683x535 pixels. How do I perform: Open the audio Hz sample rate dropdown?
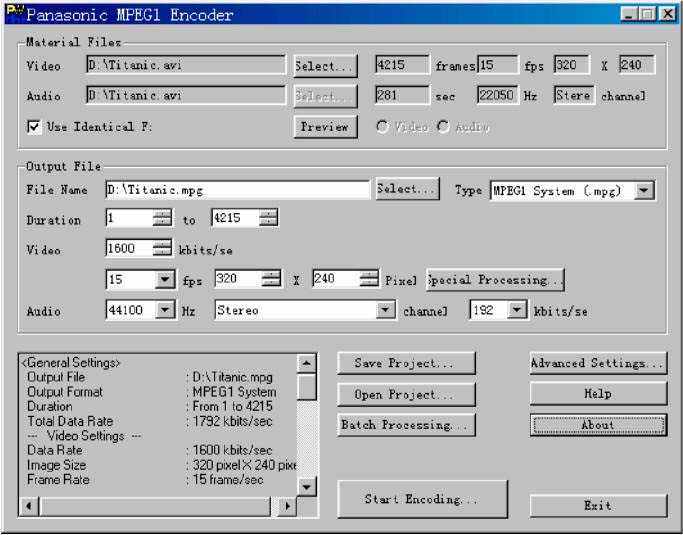point(167,311)
